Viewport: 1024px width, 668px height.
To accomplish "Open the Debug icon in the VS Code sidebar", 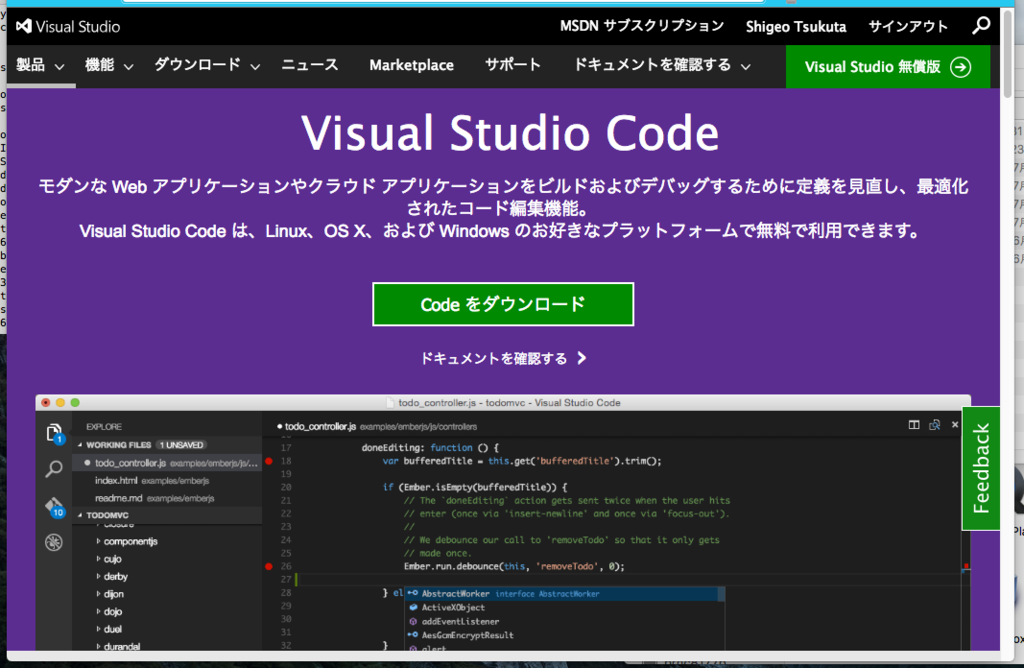I will click(54, 542).
